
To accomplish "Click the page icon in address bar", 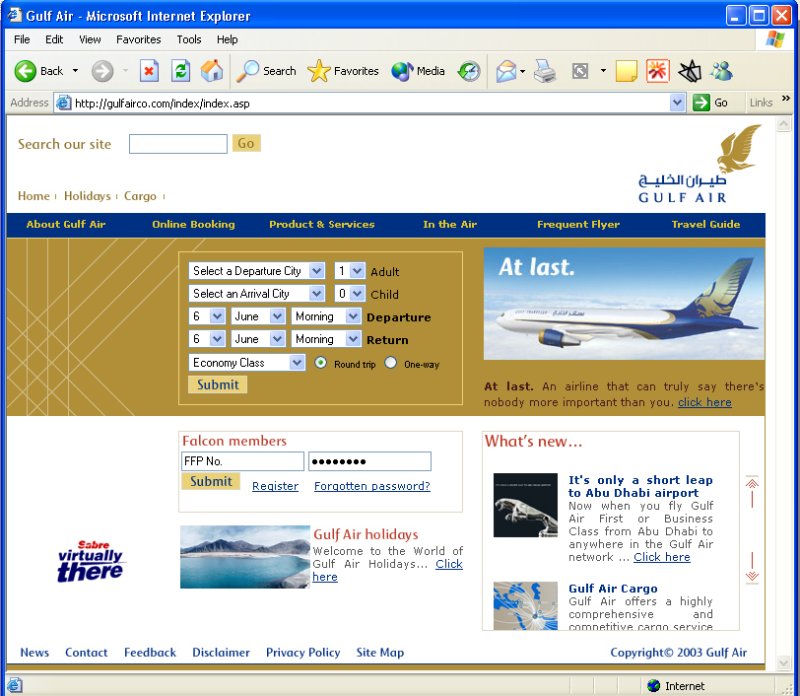I will click(x=64, y=103).
